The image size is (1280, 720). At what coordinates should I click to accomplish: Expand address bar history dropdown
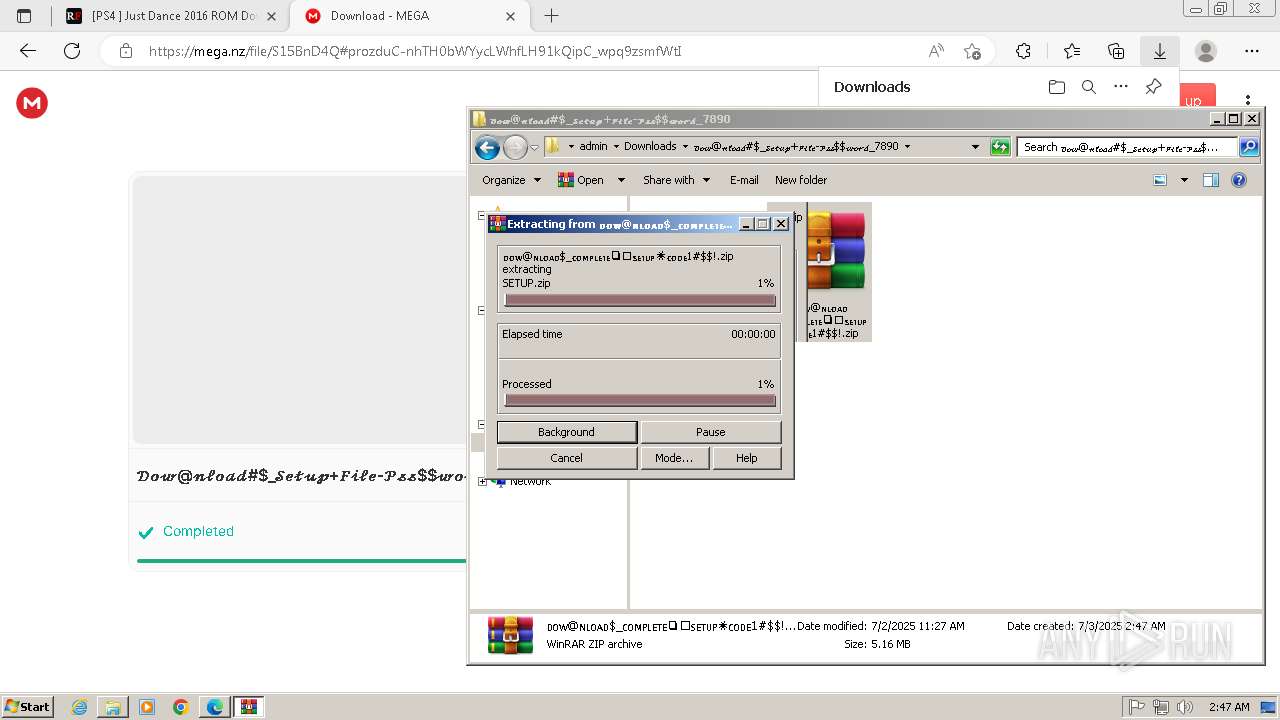[x=975, y=147]
